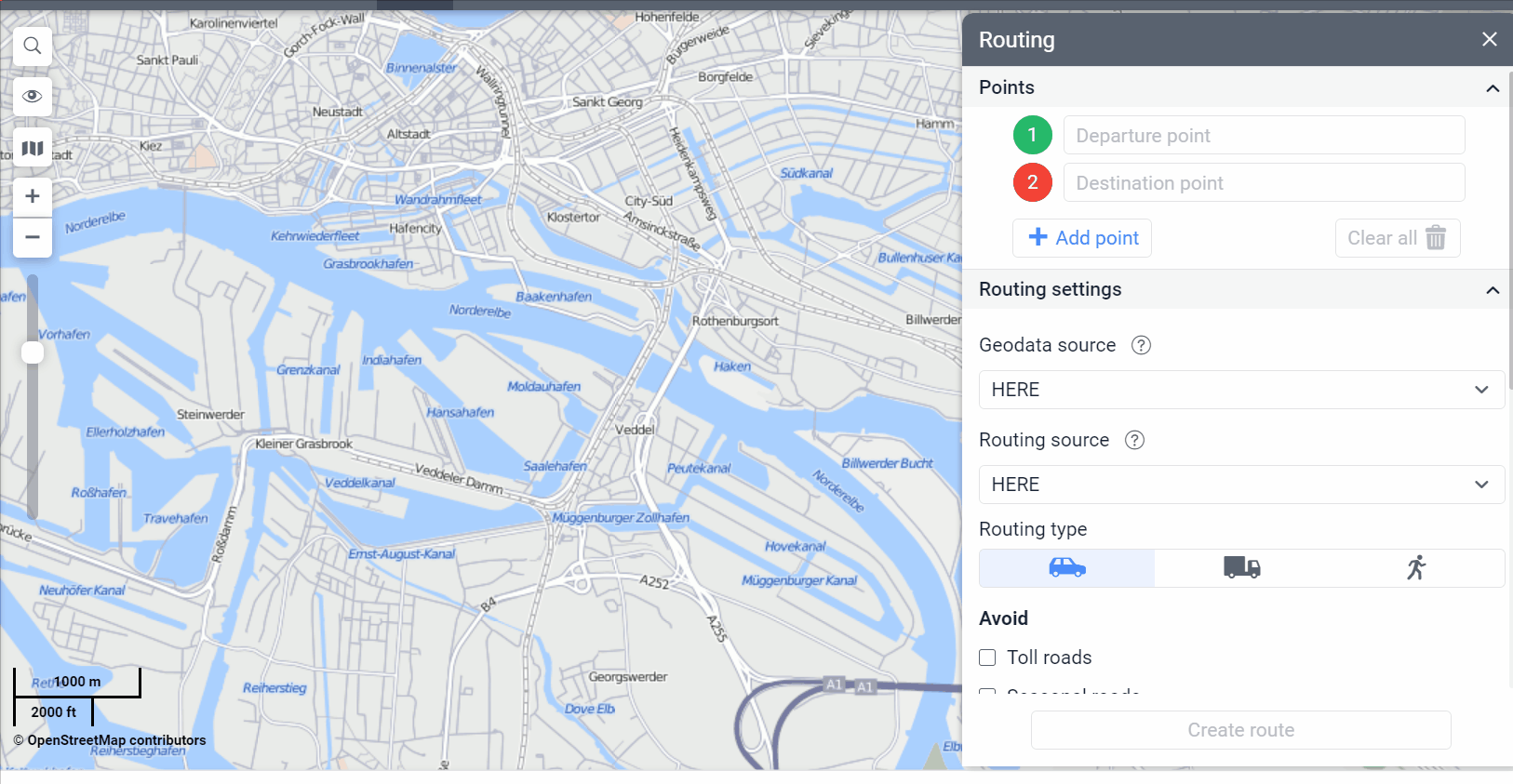Click the Geodata source help icon

pyautogui.click(x=1141, y=345)
